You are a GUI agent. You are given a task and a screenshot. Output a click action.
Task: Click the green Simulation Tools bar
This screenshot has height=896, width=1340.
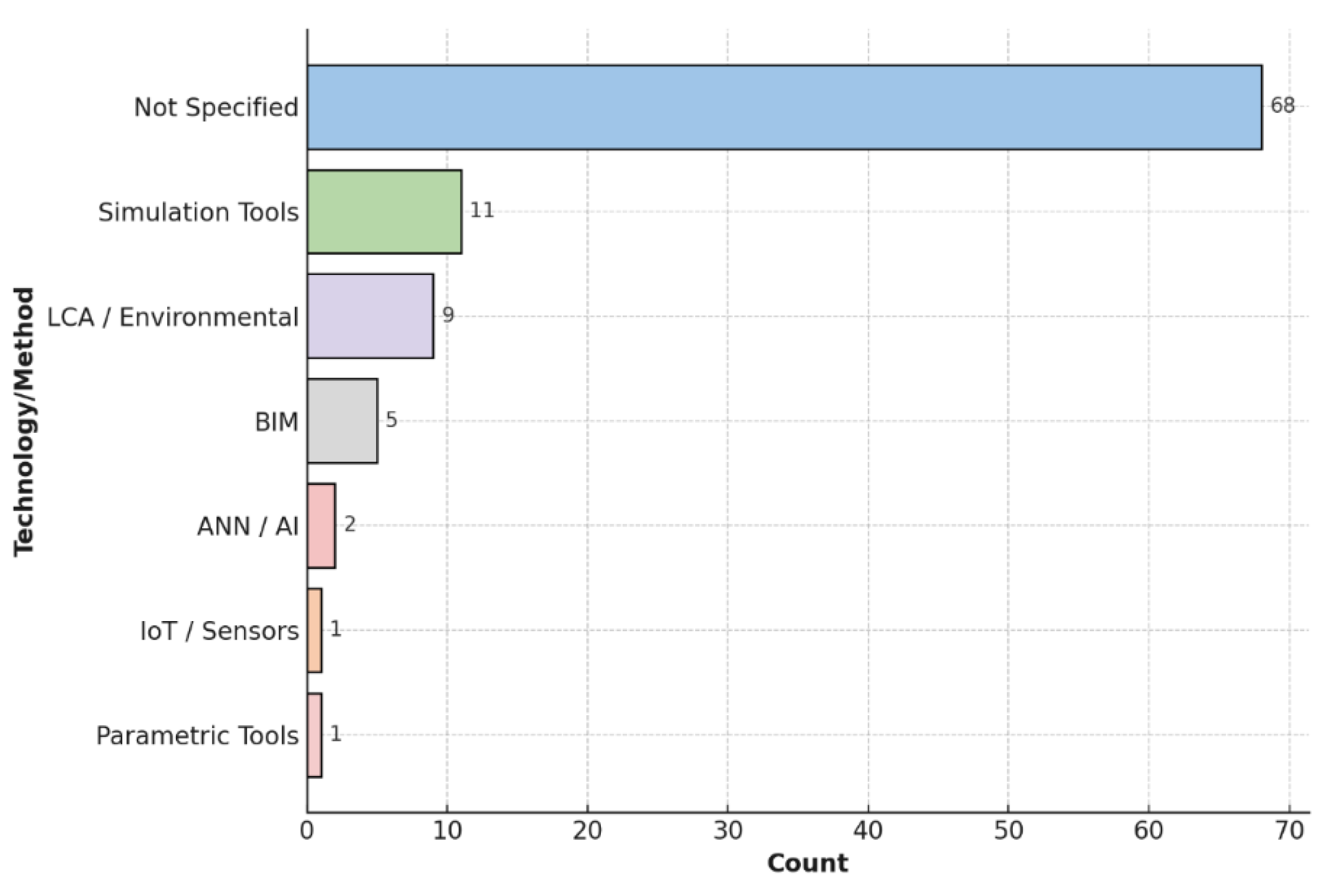coord(384,212)
